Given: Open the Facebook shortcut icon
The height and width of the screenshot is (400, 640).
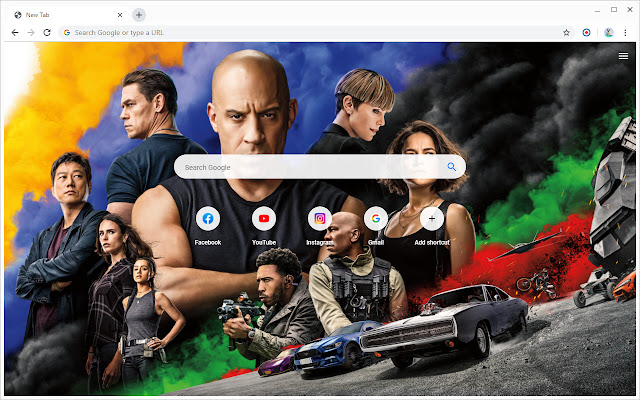Looking at the screenshot, I should pos(208,219).
